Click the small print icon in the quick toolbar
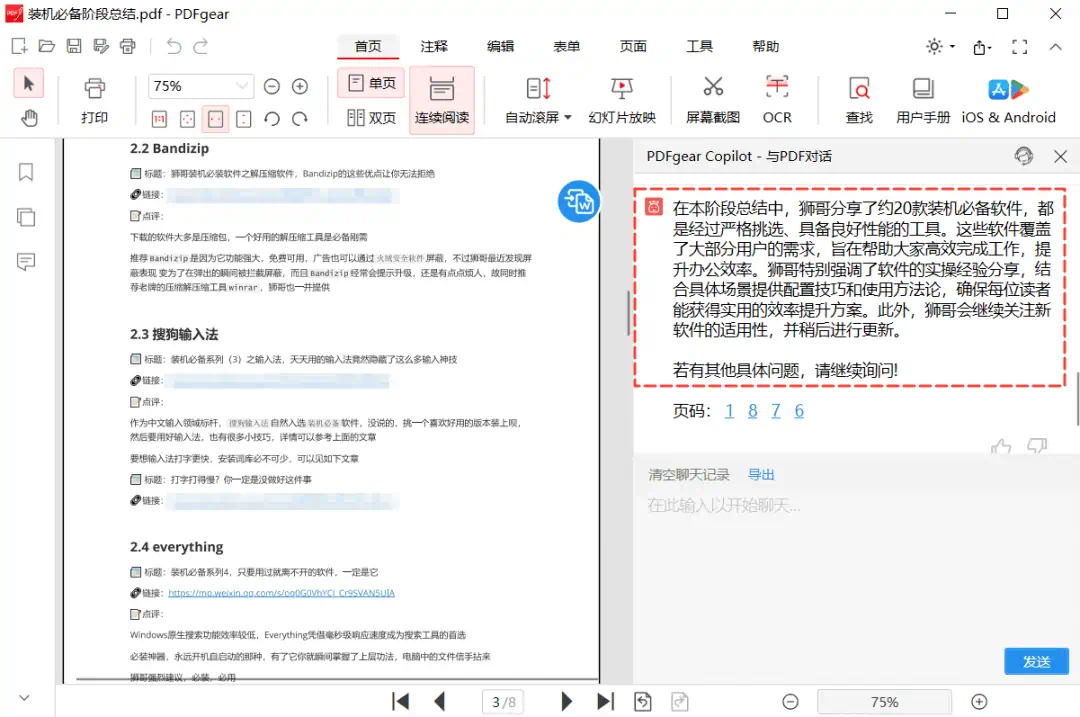The image size is (1080, 717). [x=127, y=46]
